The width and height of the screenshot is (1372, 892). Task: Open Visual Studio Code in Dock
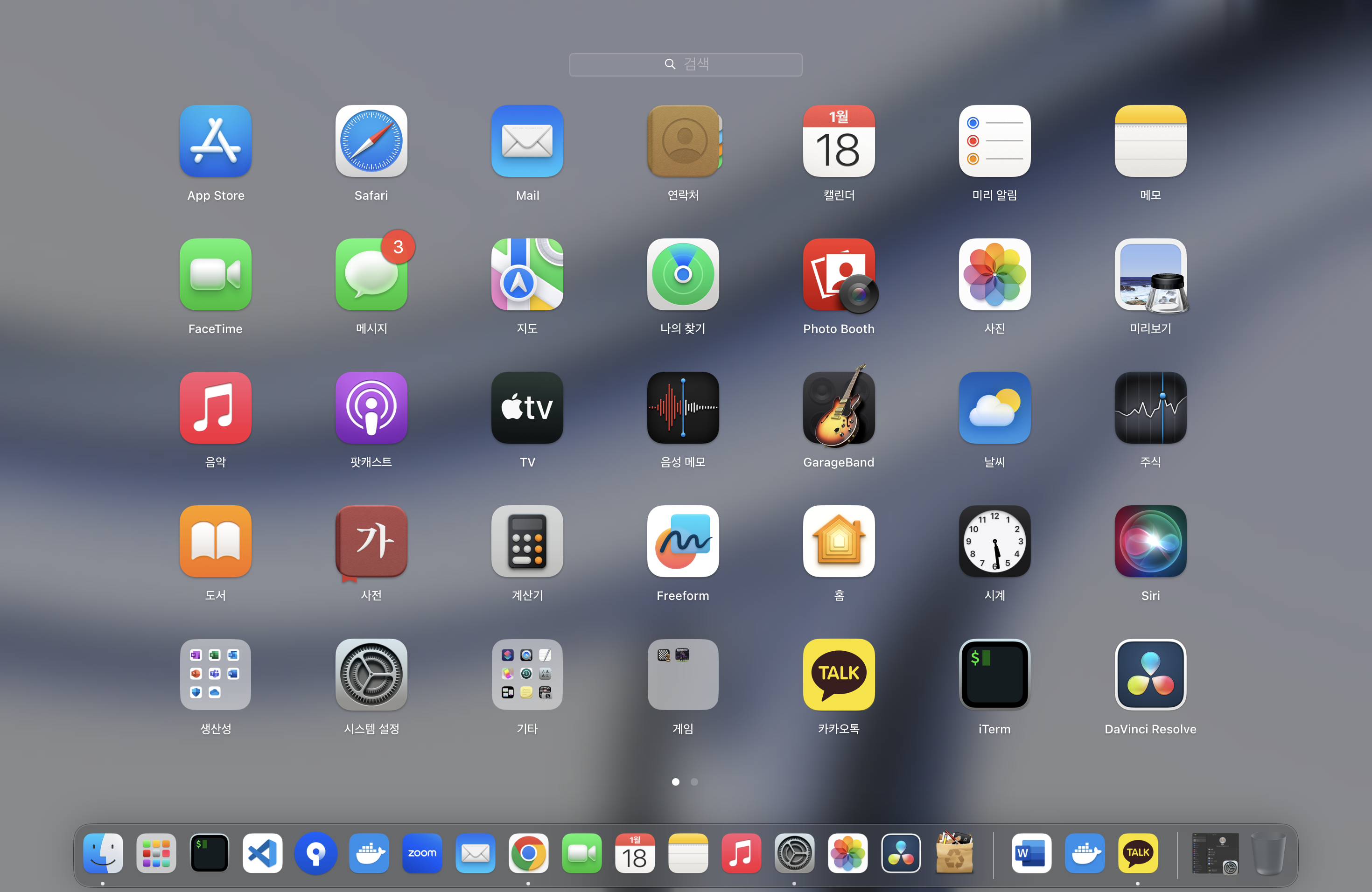point(262,853)
